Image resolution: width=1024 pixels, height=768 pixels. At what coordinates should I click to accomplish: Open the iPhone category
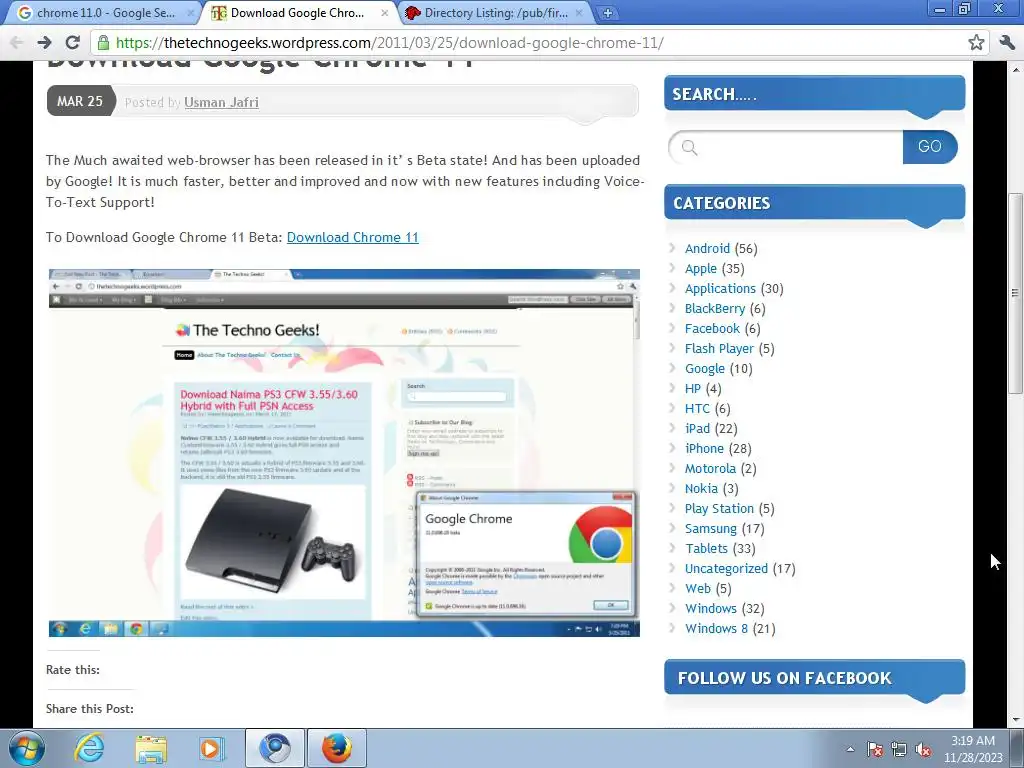(705, 449)
